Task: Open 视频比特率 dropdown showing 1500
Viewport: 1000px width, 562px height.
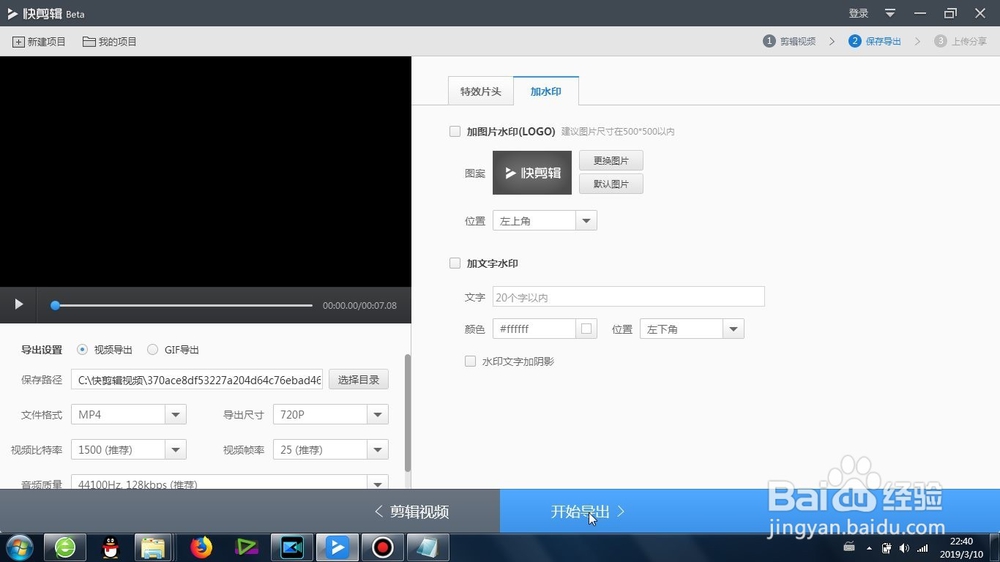Action: pos(128,450)
